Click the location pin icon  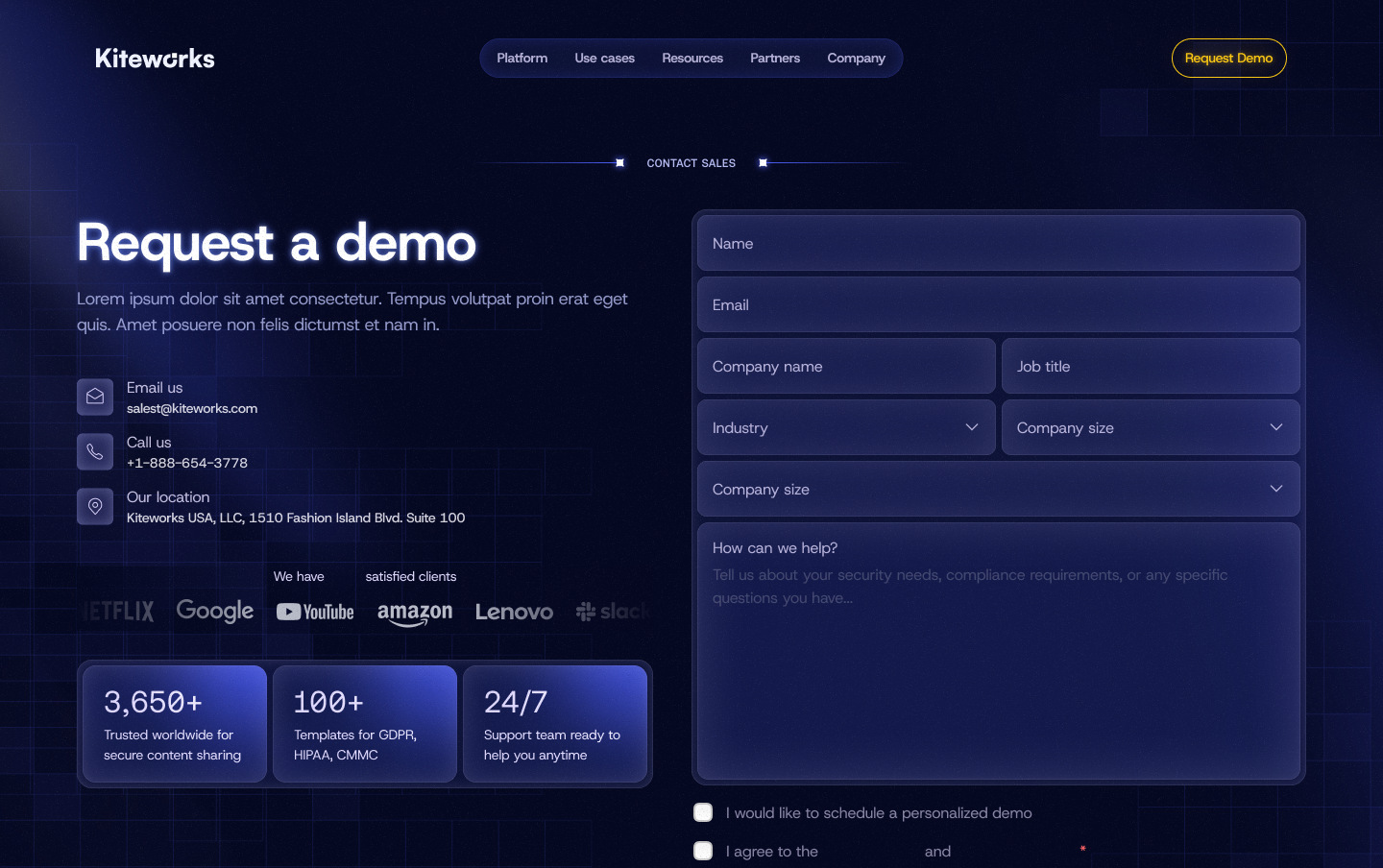click(95, 506)
